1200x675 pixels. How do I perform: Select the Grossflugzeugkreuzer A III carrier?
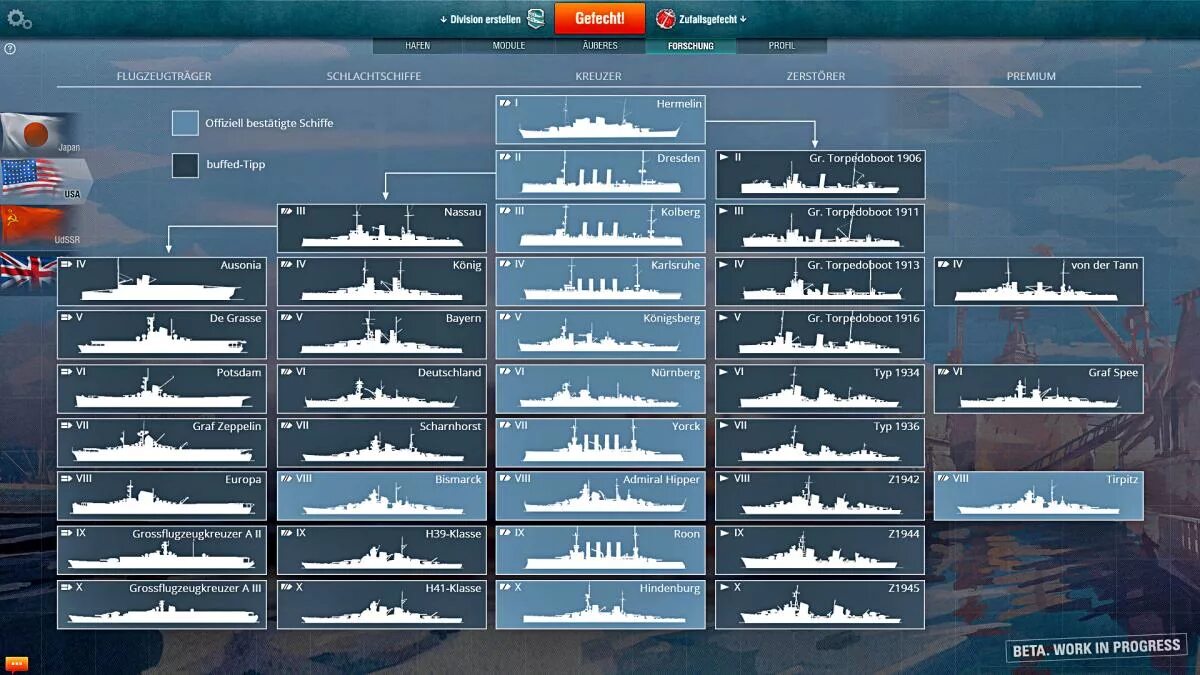[162, 604]
